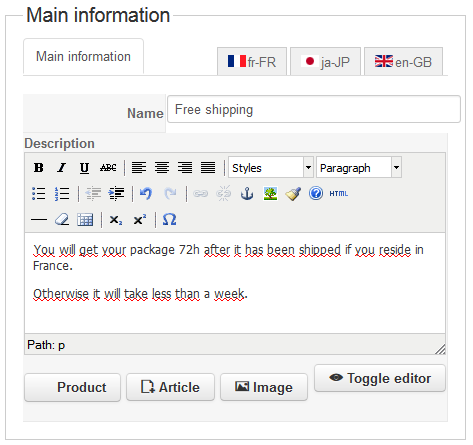Screen dimensions: 473x445
Task: Click the Article button
Action: tap(170, 387)
